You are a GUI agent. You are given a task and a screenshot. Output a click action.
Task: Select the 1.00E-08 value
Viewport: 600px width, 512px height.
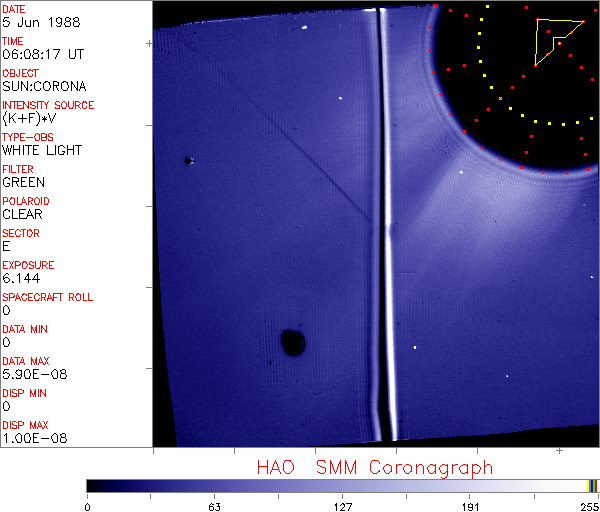(x=35, y=439)
